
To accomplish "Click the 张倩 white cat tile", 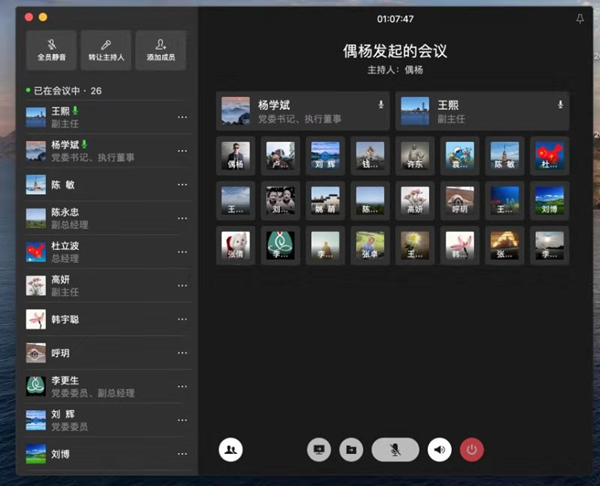I will (236, 245).
